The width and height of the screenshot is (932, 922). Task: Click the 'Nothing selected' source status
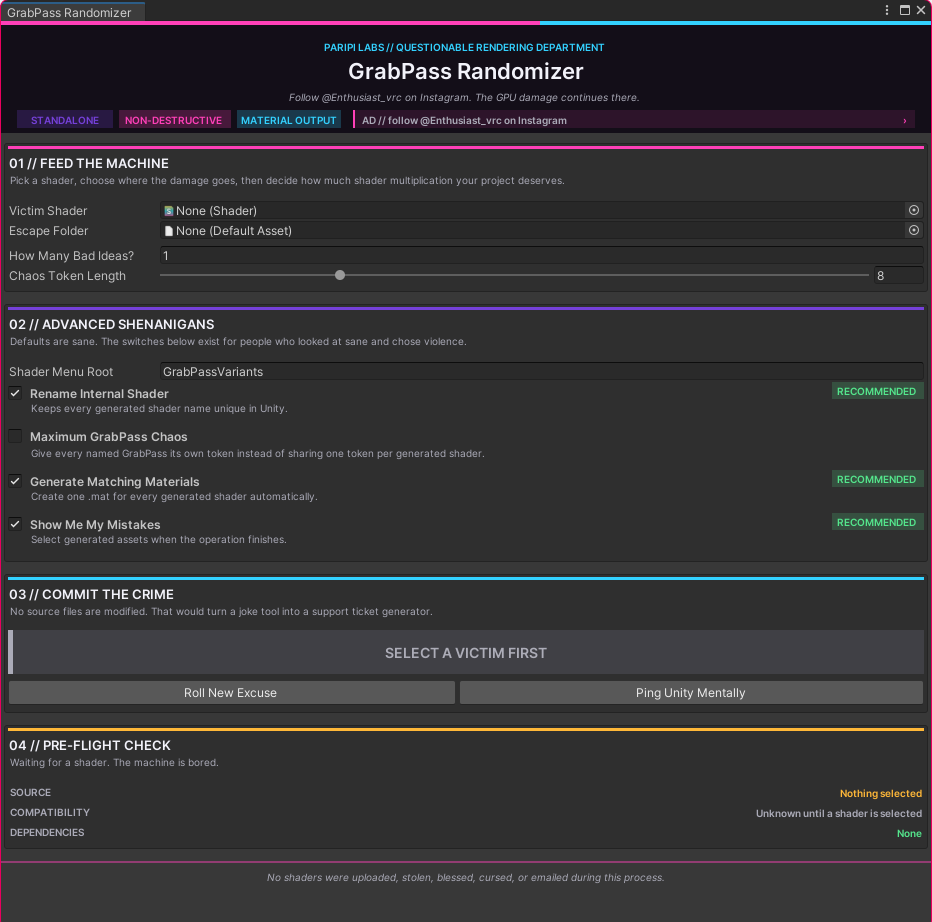[x=881, y=794]
